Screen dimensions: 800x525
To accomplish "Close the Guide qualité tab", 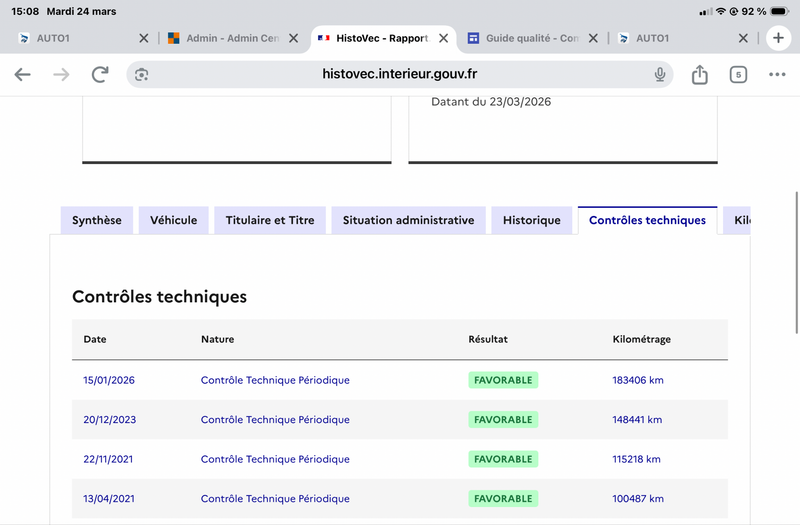I will [x=593, y=38].
